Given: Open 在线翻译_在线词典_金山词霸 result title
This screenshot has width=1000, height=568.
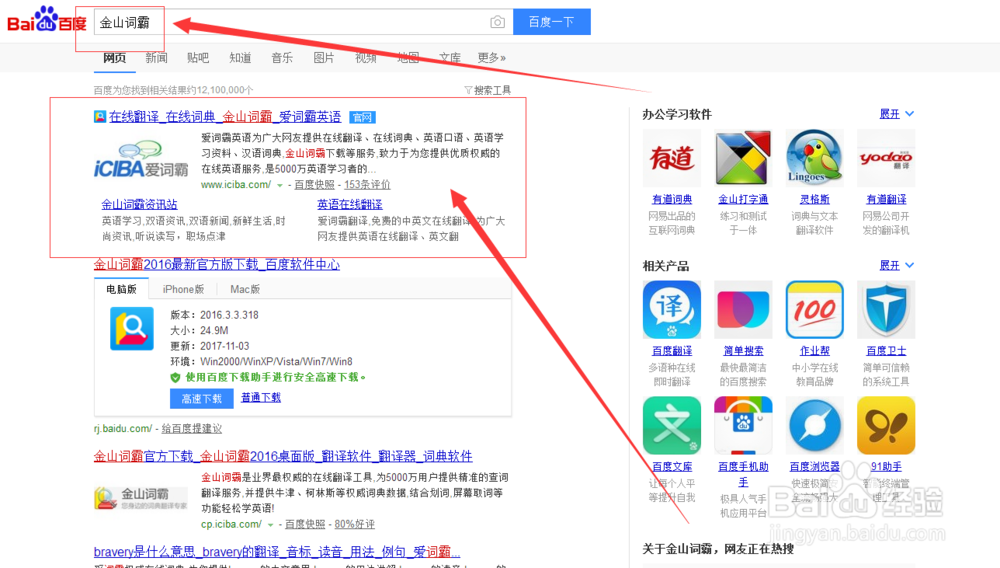Looking at the screenshot, I should tap(225, 117).
